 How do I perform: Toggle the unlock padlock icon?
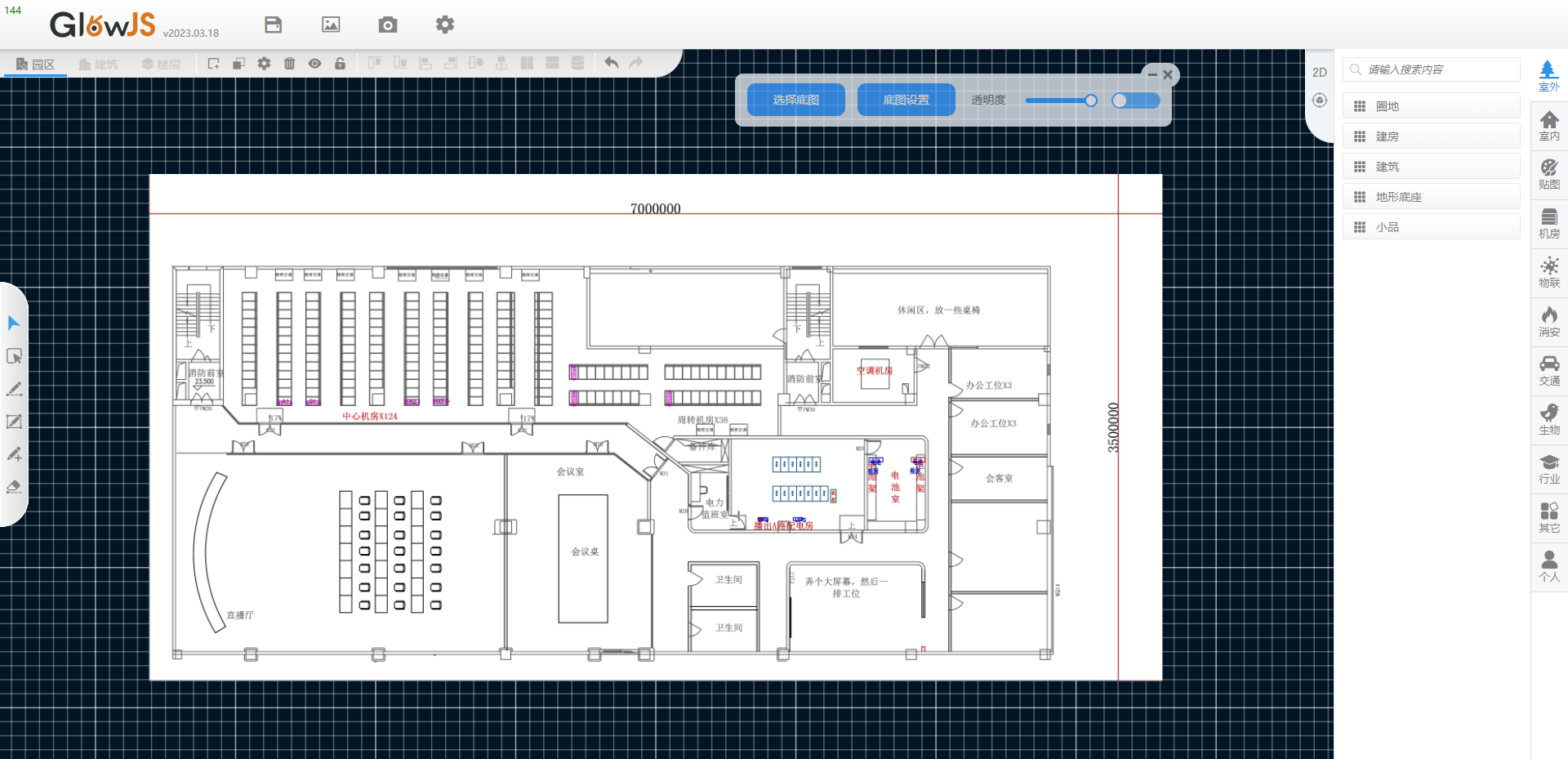coord(341,63)
